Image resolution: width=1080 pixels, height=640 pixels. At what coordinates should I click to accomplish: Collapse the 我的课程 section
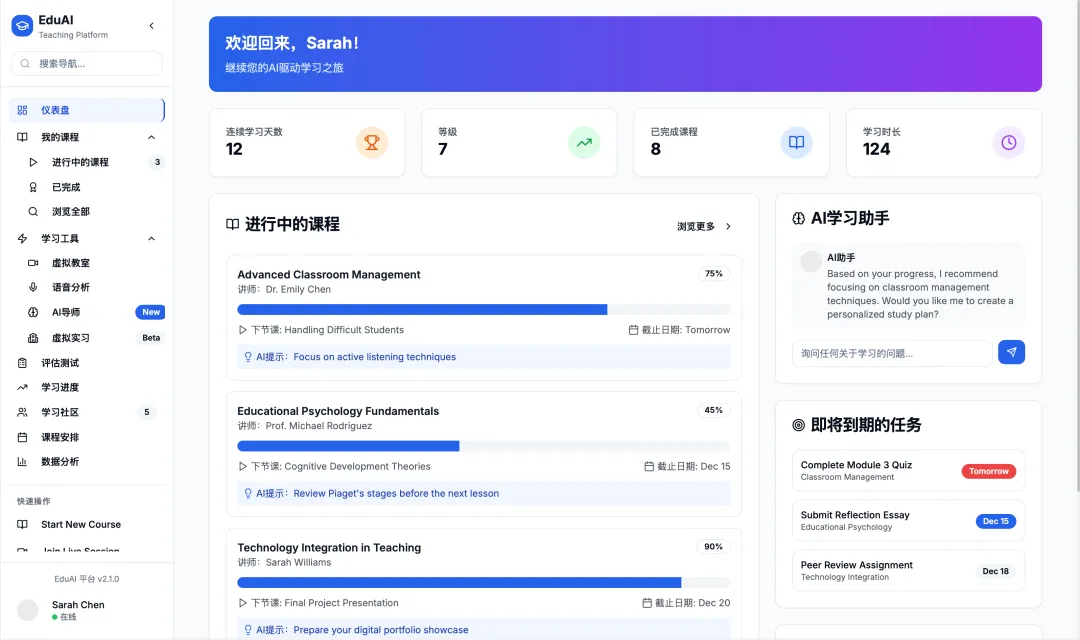coord(151,137)
